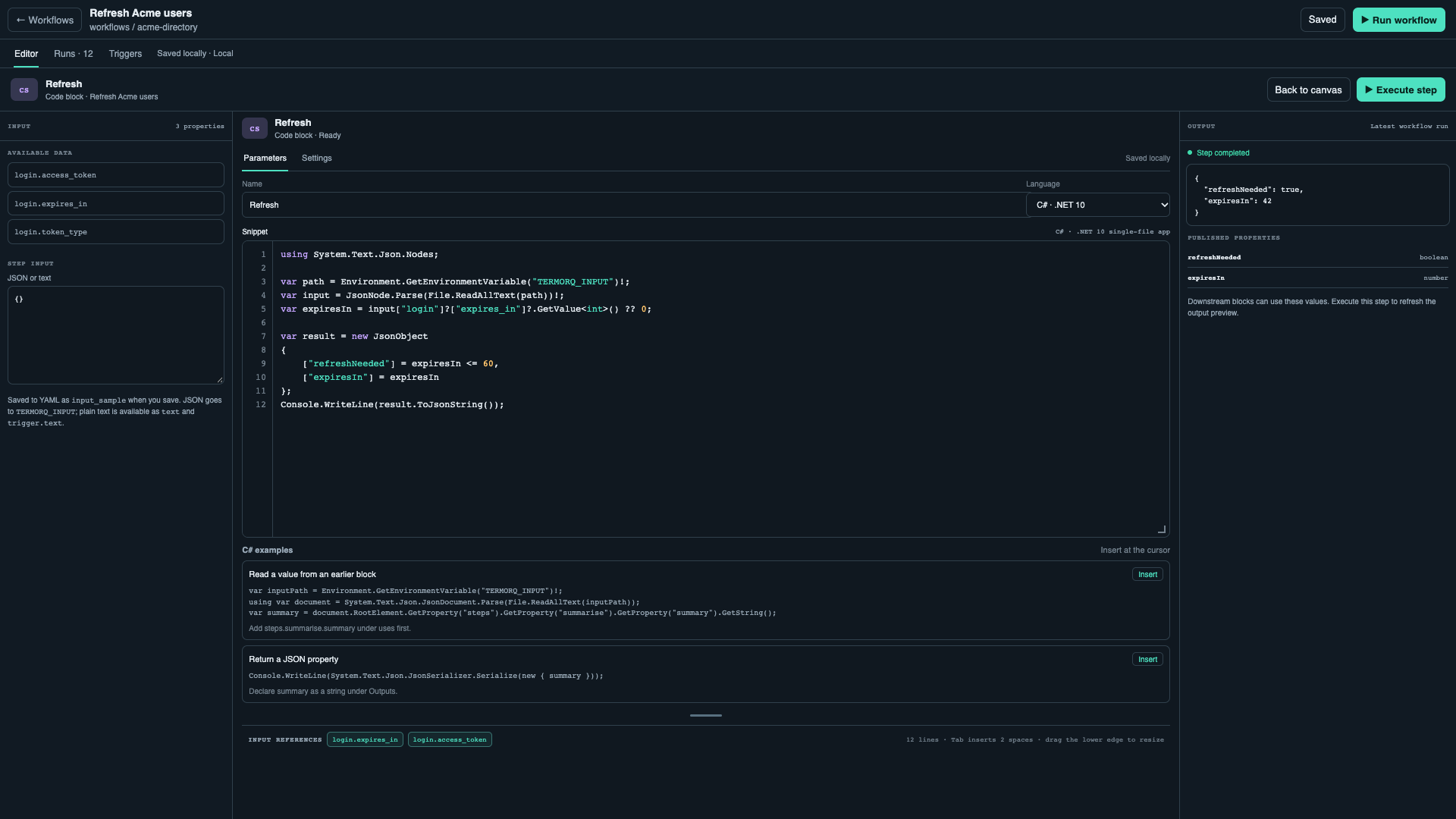1456x819 pixels.
Task: Click line number 12 in the gutter
Action: pos(261,404)
